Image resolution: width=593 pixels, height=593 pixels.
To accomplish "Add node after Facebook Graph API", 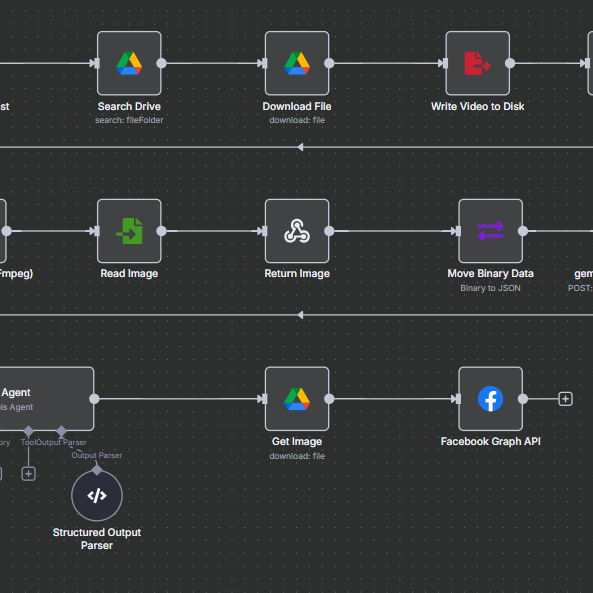I will (x=565, y=399).
